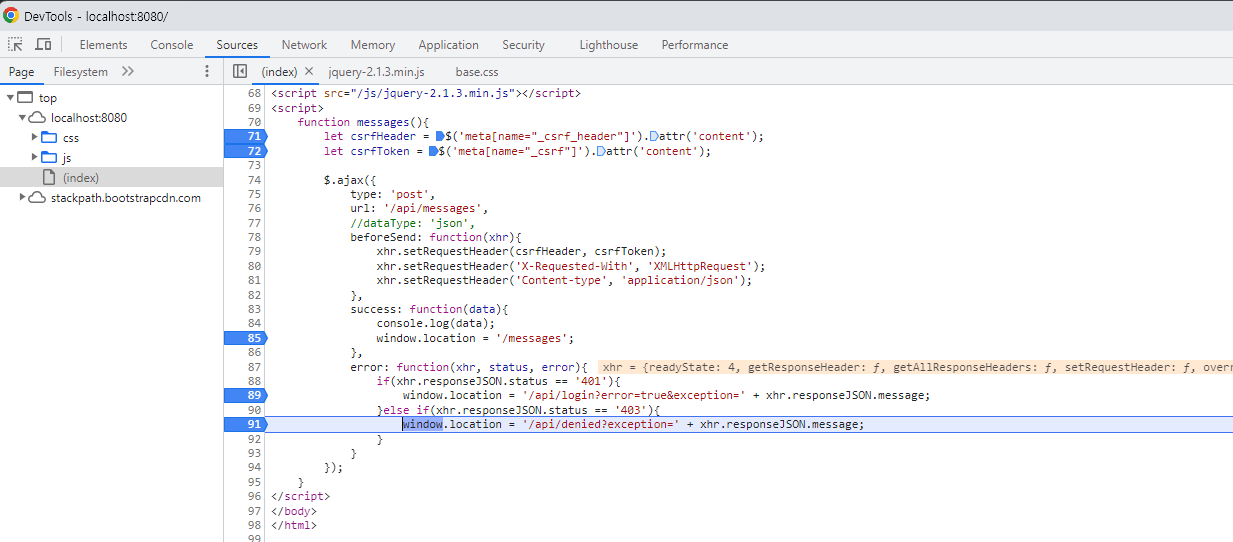1233x542 pixels.
Task: Show more navigator tabs chevron
Action: [128, 72]
